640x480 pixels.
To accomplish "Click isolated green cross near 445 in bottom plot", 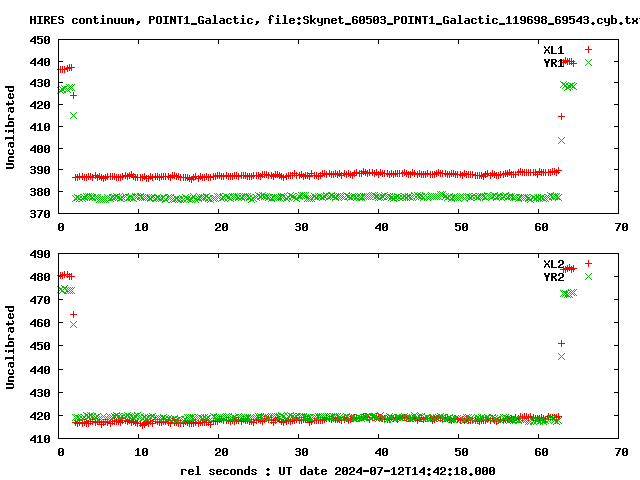I will point(561,357).
